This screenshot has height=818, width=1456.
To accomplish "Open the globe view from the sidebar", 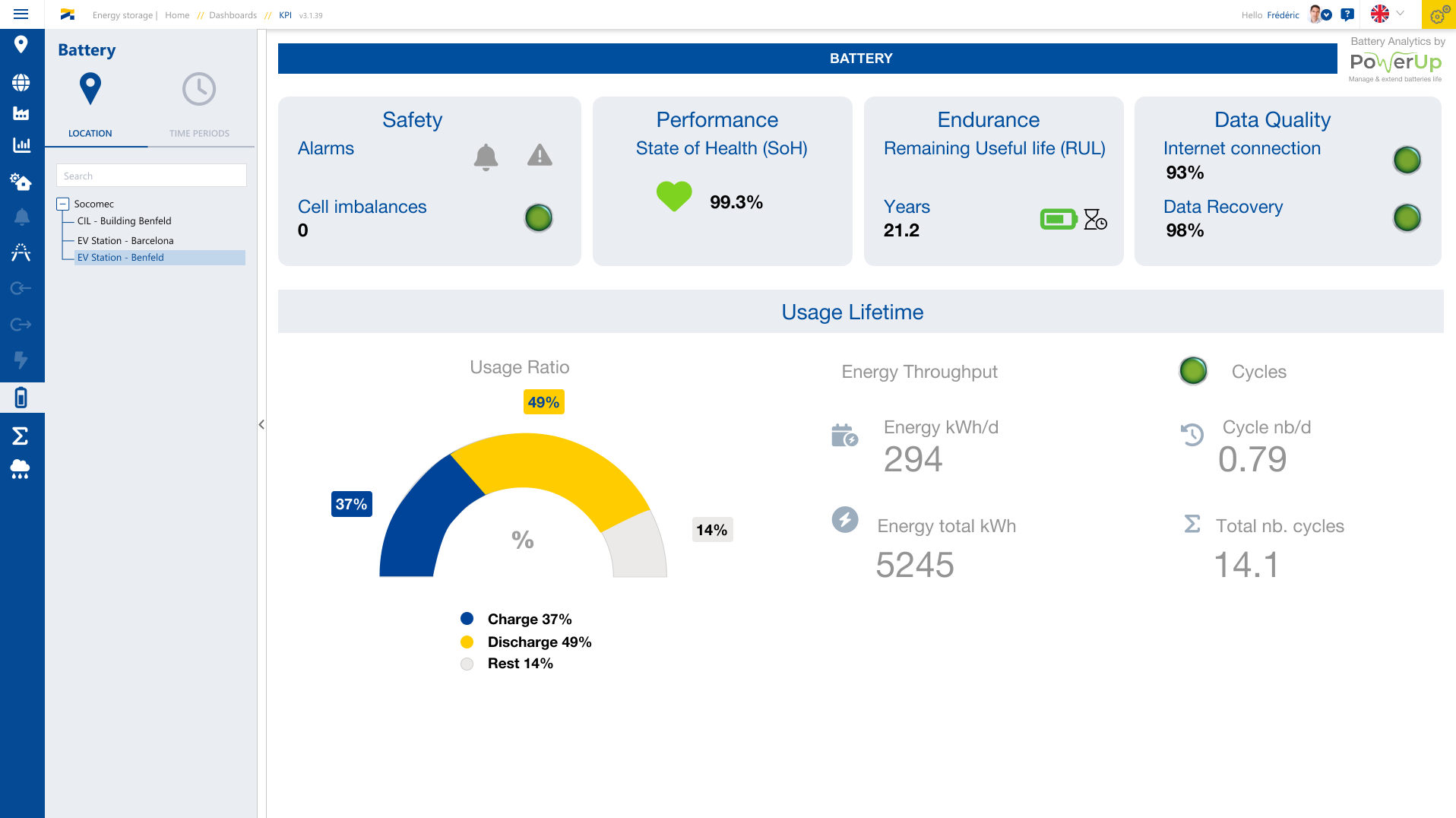I will (21, 81).
